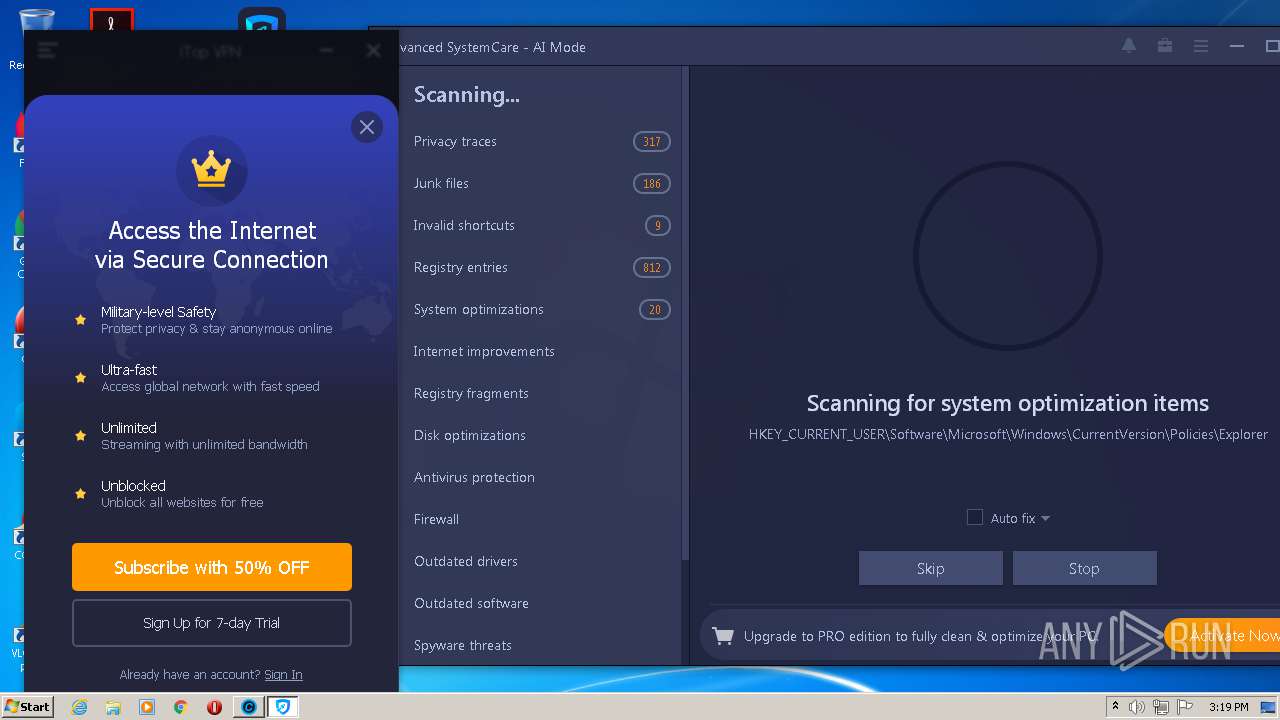
Task: Click "Scanning for system optimization items" text
Action: point(1008,403)
